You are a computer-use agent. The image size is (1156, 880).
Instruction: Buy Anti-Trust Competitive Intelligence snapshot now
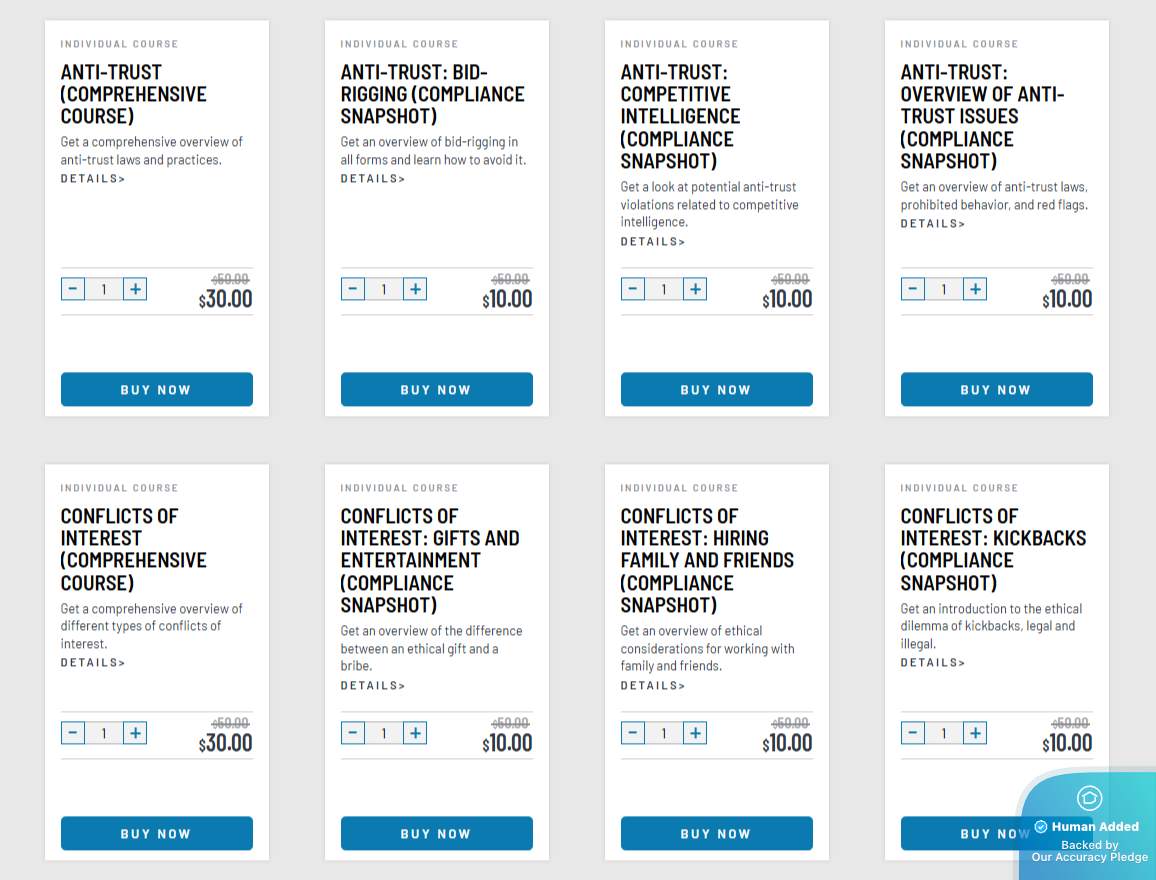coord(716,390)
